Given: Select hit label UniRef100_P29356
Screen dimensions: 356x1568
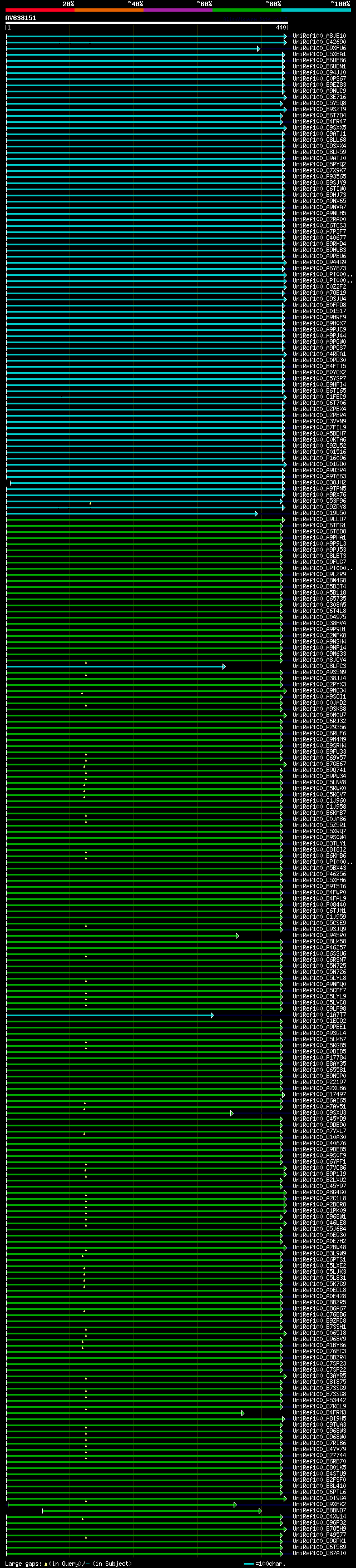Looking at the screenshot, I should pyautogui.click(x=319, y=728).
